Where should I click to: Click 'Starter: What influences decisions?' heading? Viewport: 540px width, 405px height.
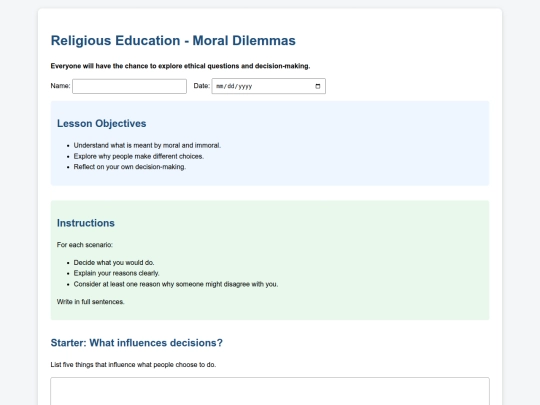[137, 343]
